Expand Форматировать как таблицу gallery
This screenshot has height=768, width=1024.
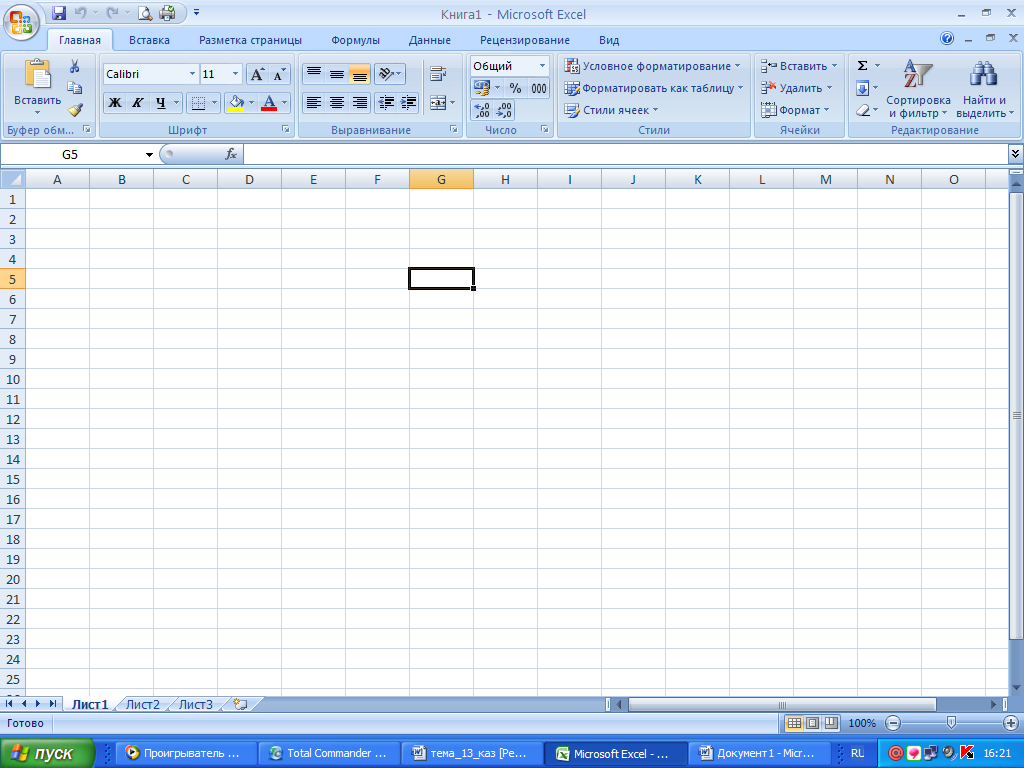coord(654,88)
